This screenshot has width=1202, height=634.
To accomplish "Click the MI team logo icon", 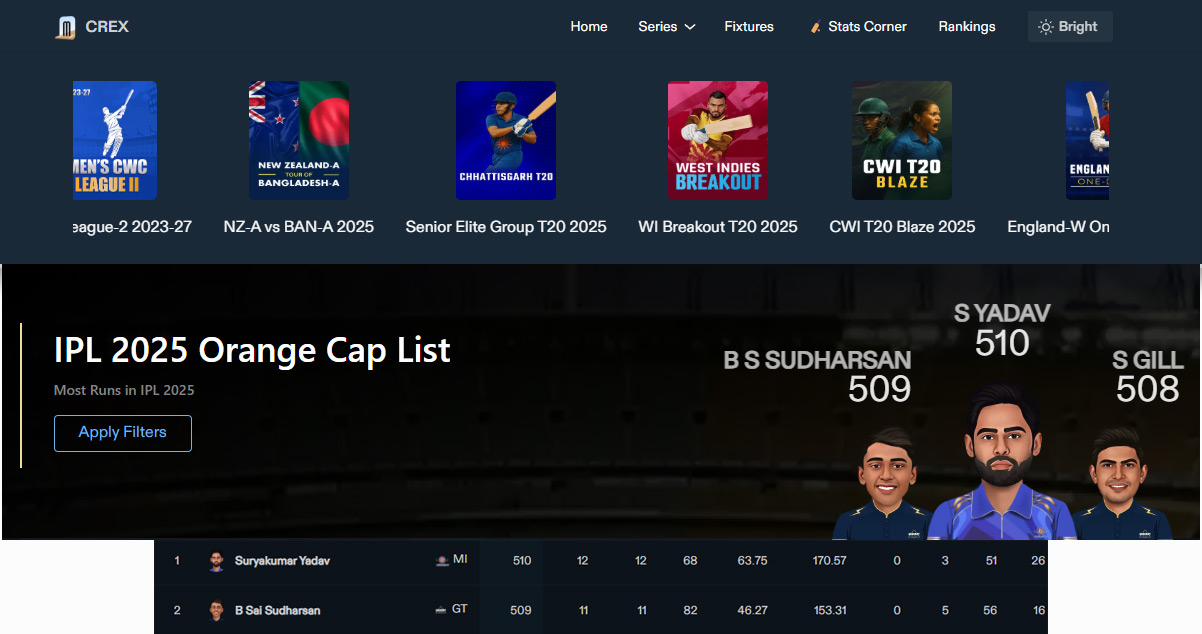I will tap(442, 561).
